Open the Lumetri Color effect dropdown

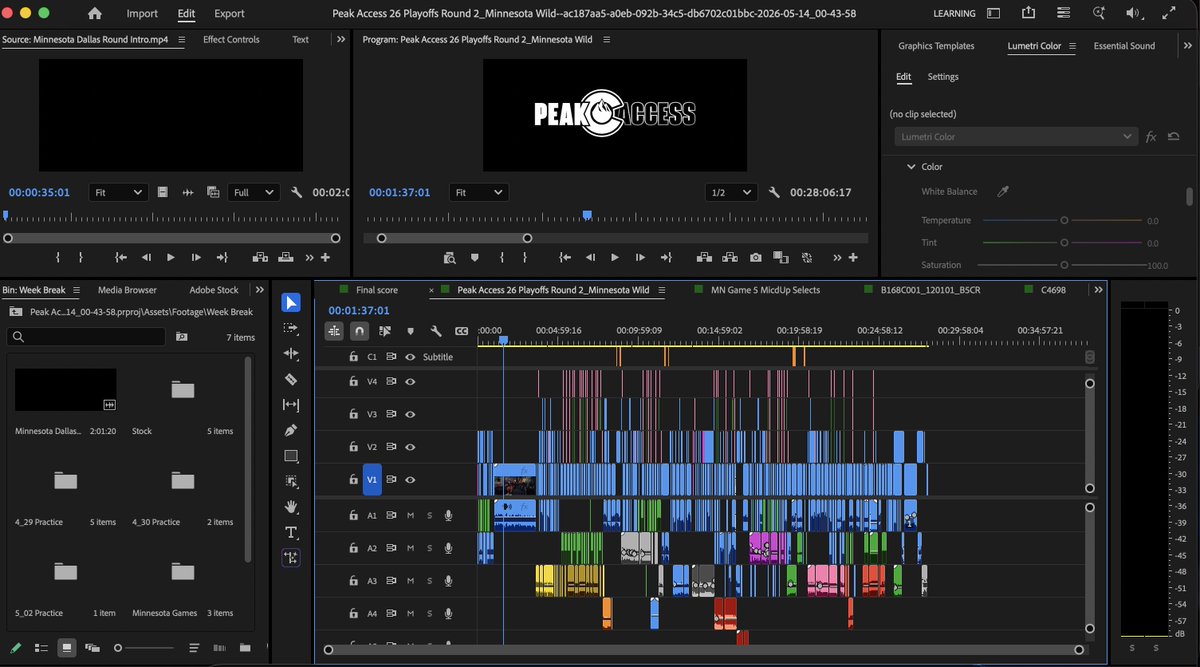point(1015,137)
